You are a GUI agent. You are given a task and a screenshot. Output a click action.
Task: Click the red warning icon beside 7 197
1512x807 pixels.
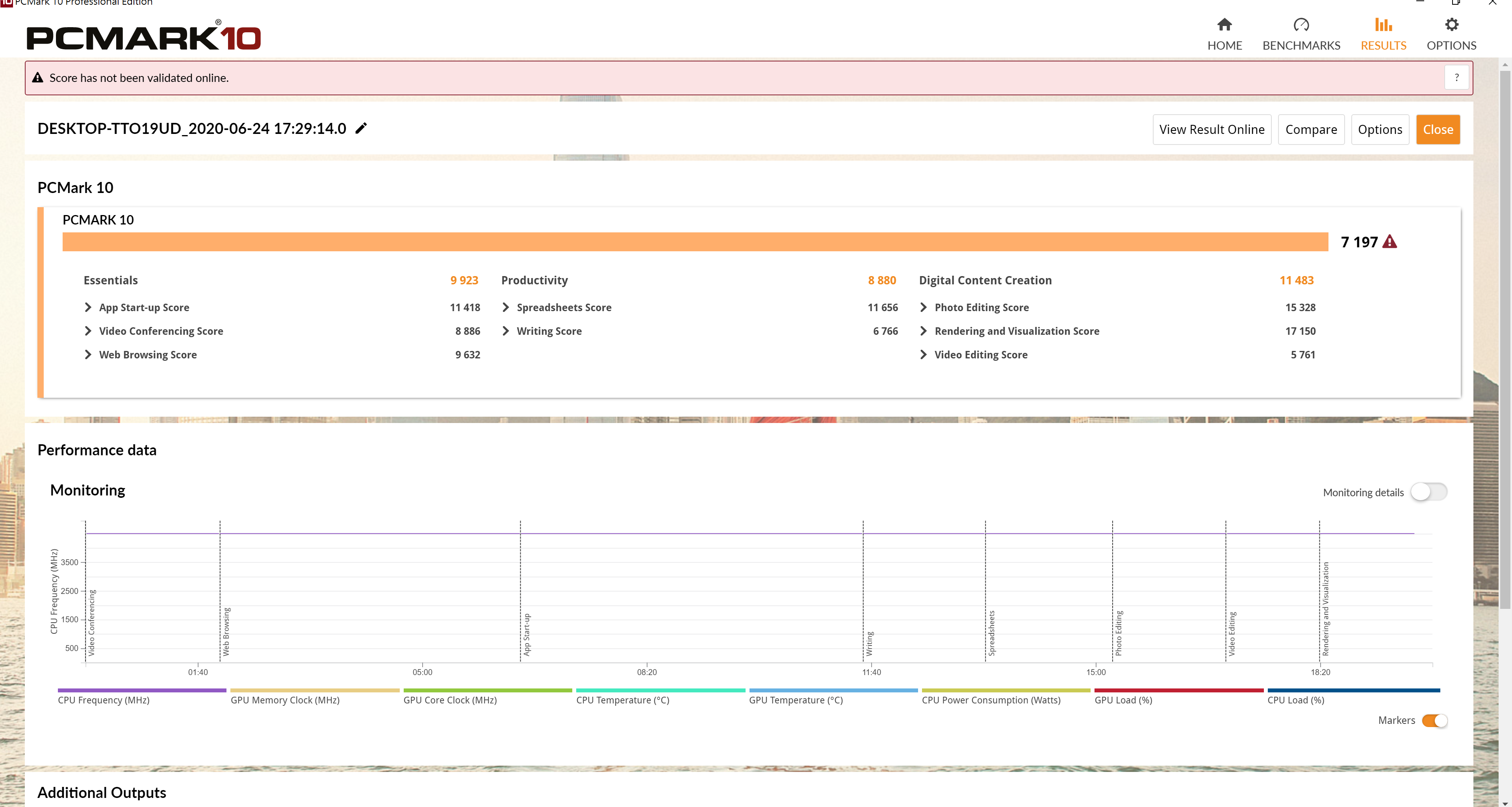[x=1390, y=241]
